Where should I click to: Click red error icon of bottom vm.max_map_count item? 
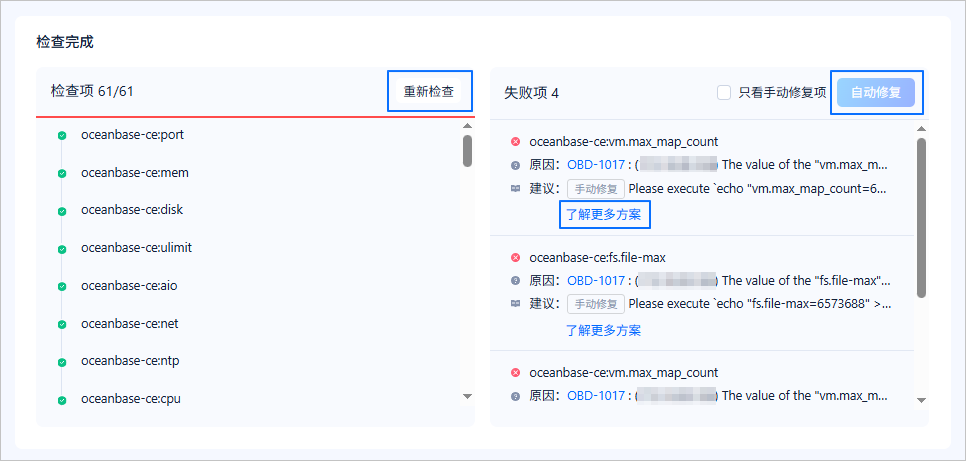pyautogui.click(x=516, y=373)
